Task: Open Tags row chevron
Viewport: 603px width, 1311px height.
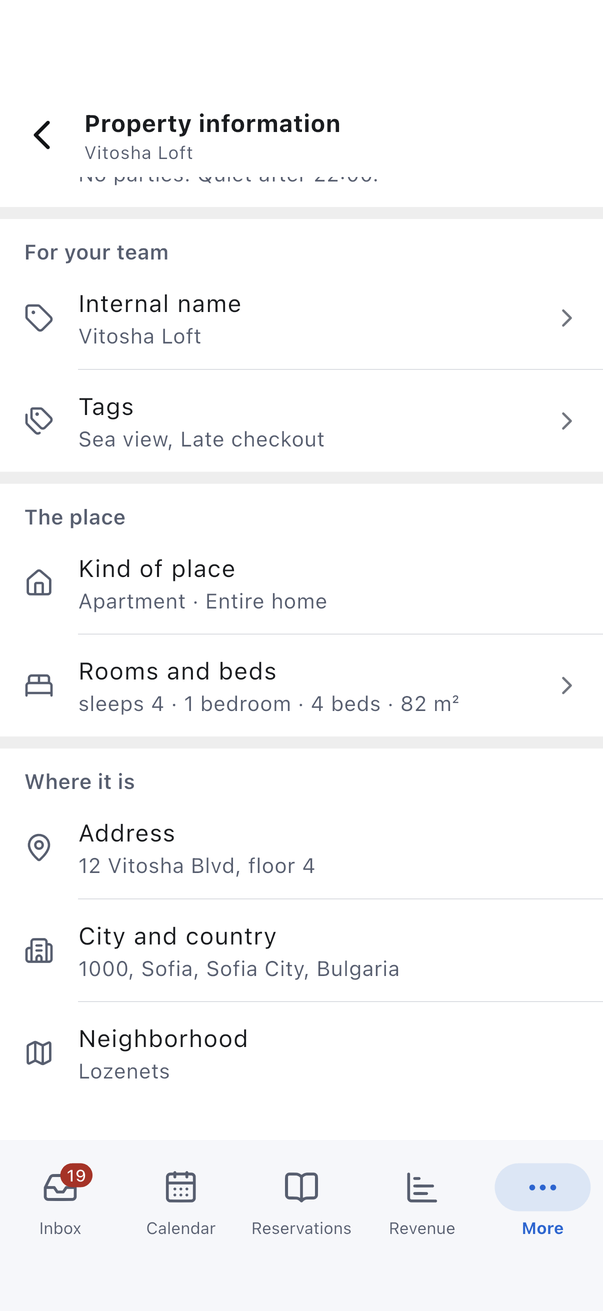Action: coord(567,421)
